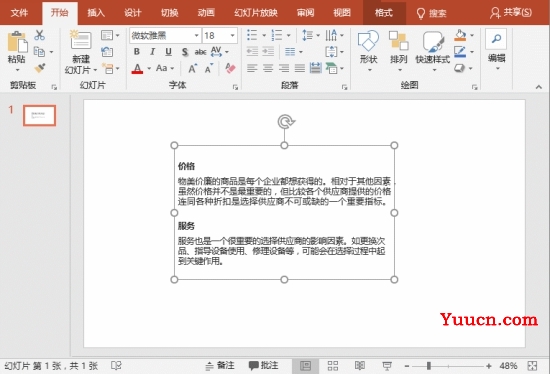Decrease list indent level

(252, 52)
